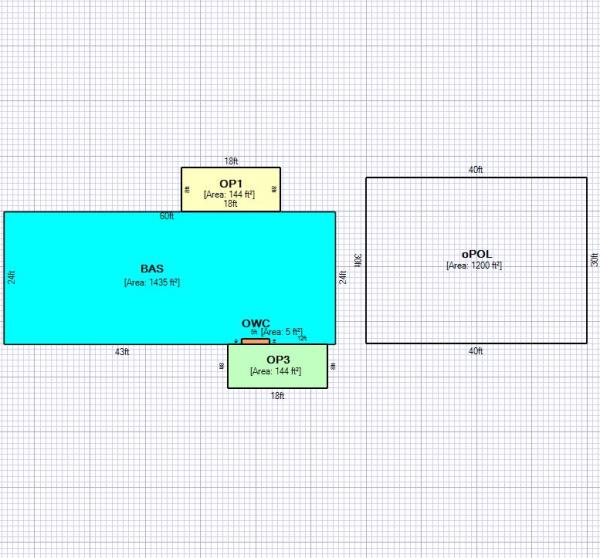The image size is (600, 558).
Task: Select the OP3 section label
Action: pyautogui.click(x=278, y=359)
